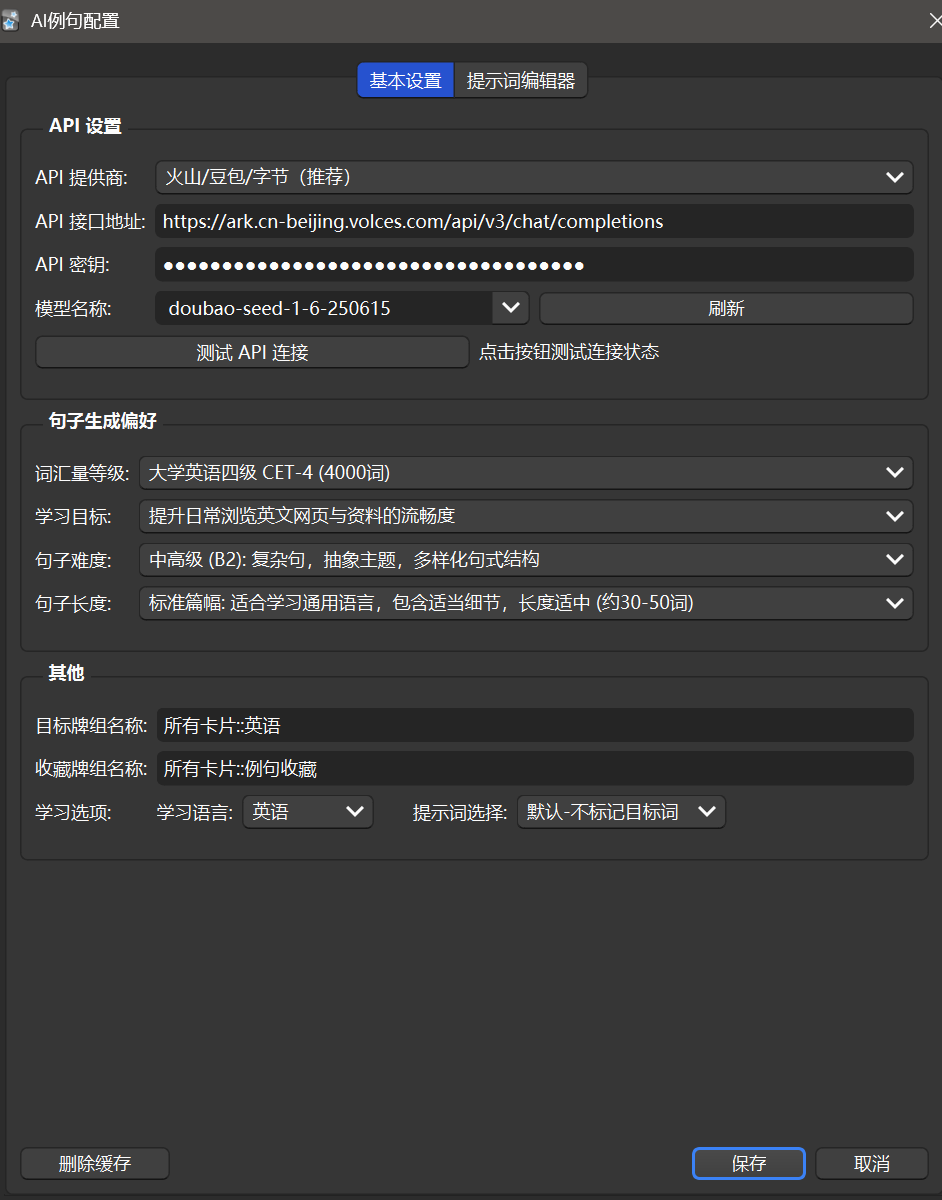Open the 提示词编辑器 tab

(521, 81)
